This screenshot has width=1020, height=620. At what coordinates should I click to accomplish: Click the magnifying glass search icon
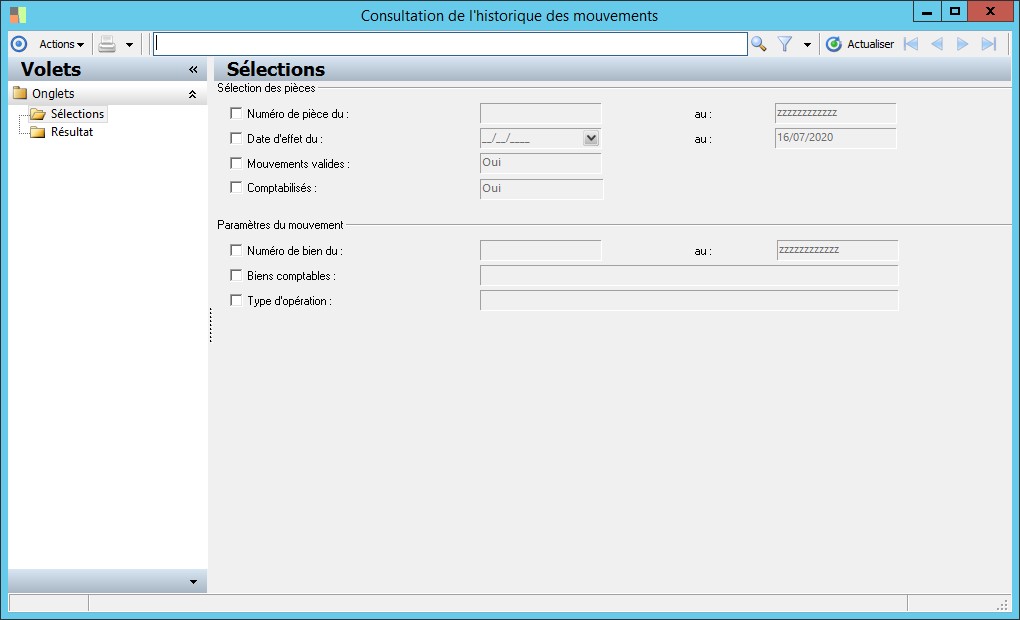pyautogui.click(x=758, y=44)
